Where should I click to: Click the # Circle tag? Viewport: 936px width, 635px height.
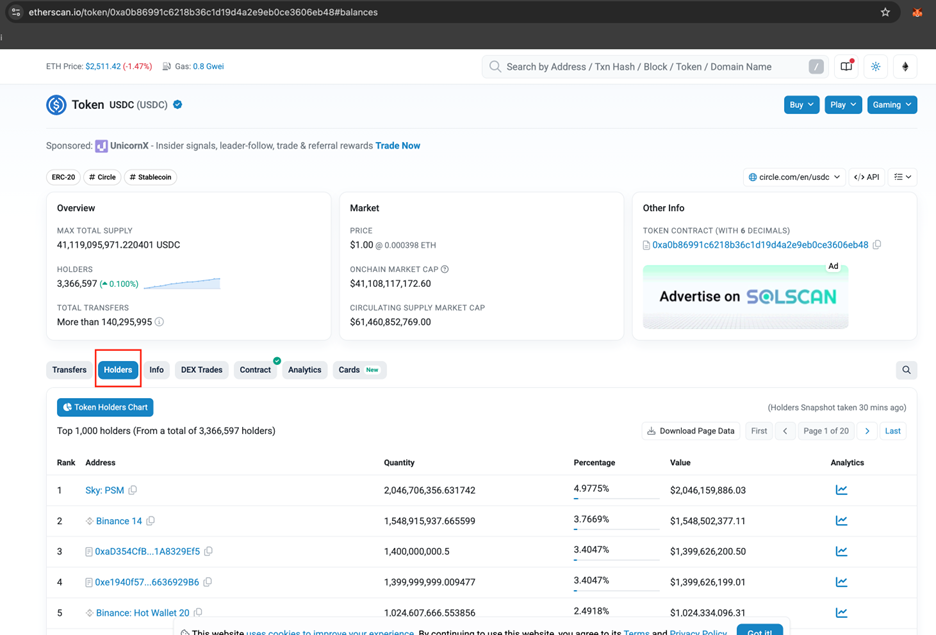[102, 177]
